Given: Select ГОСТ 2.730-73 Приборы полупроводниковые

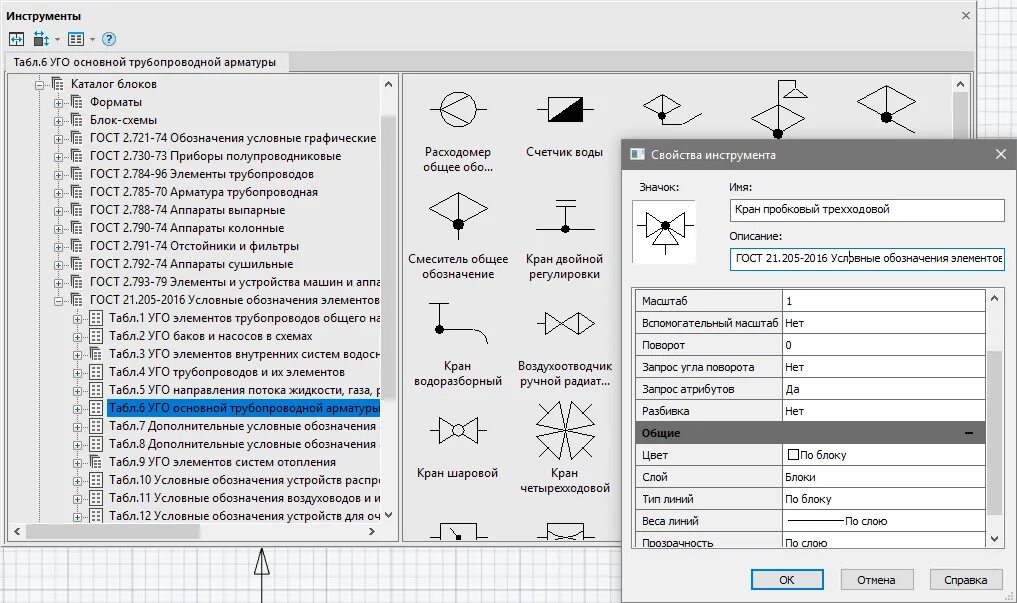Looking at the screenshot, I should point(215,156).
